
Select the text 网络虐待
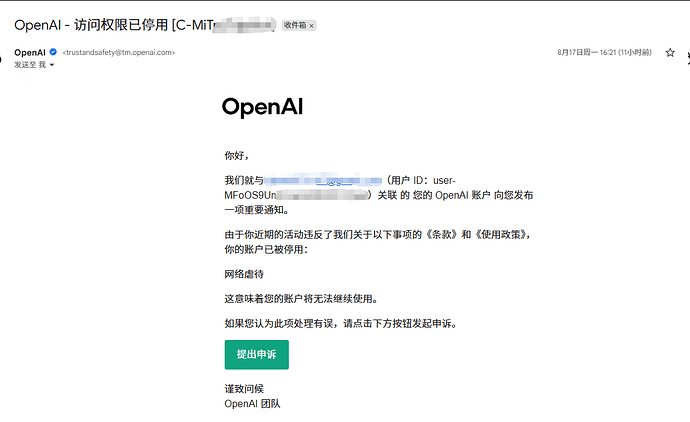pos(244,274)
